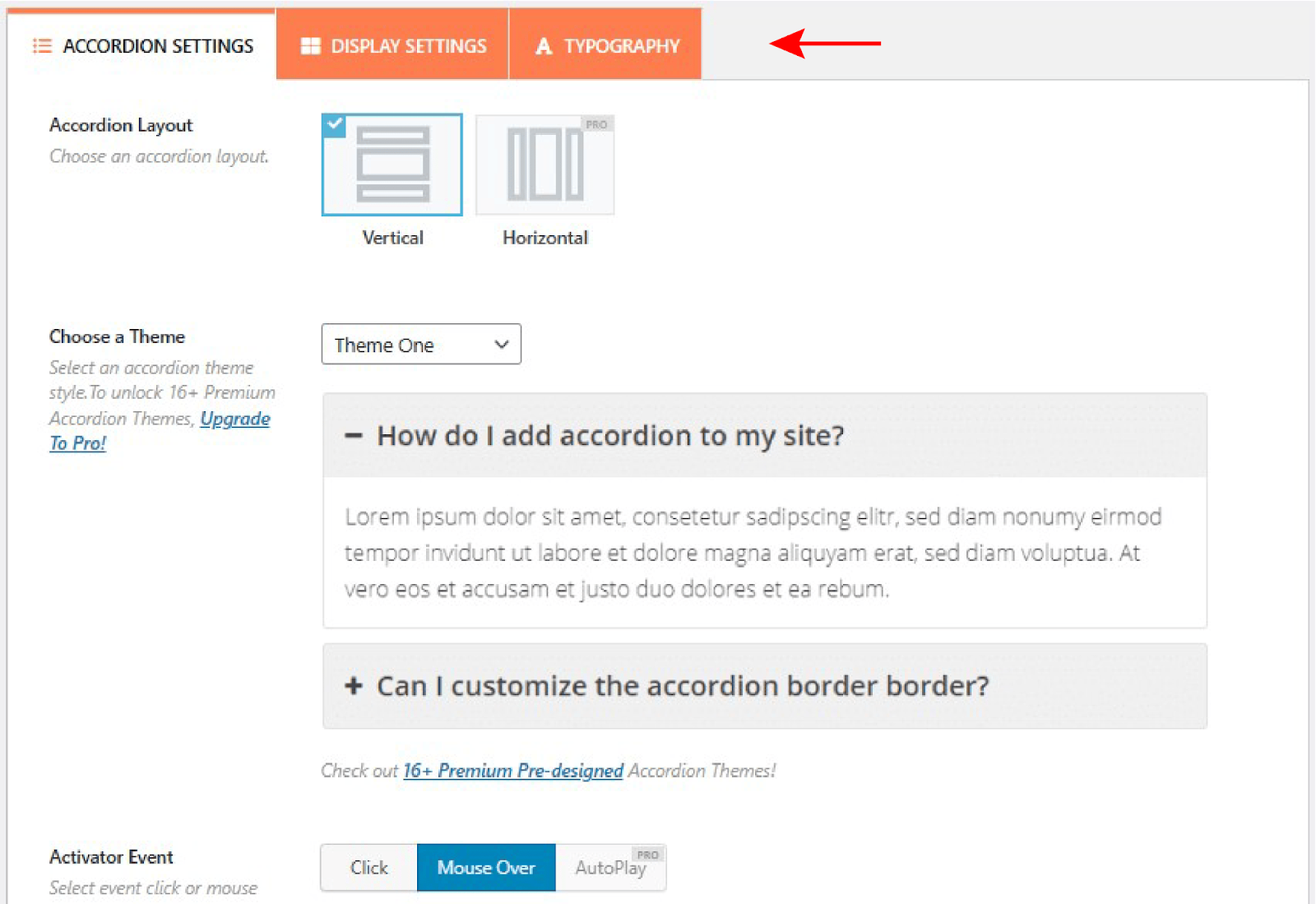Image resolution: width=1316 pixels, height=904 pixels.
Task: Open the Typography tab
Action: (605, 44)
